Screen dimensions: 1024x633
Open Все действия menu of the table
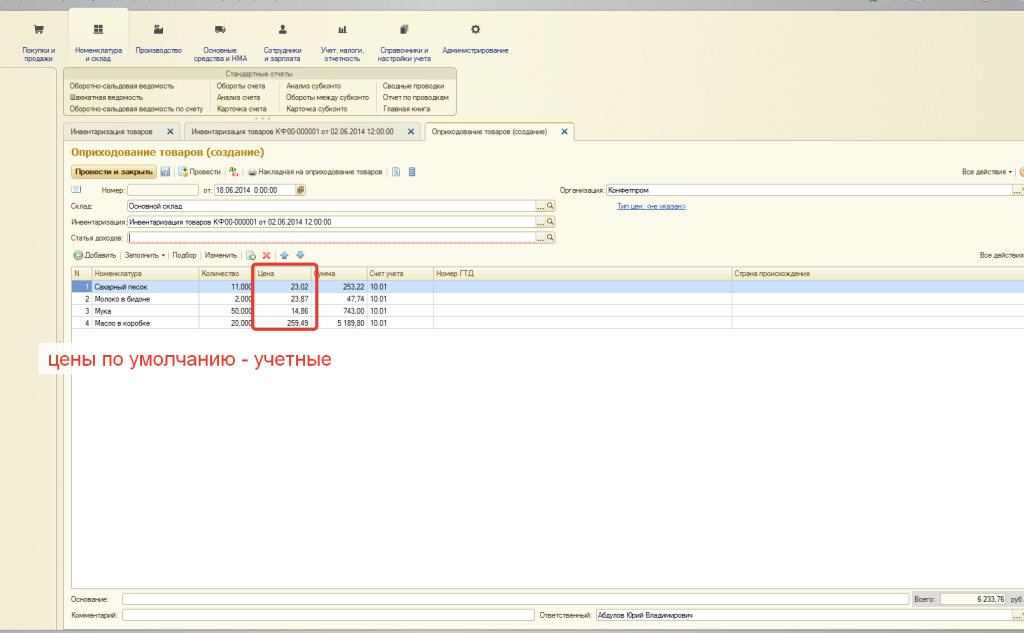(x=1001, y=255)
